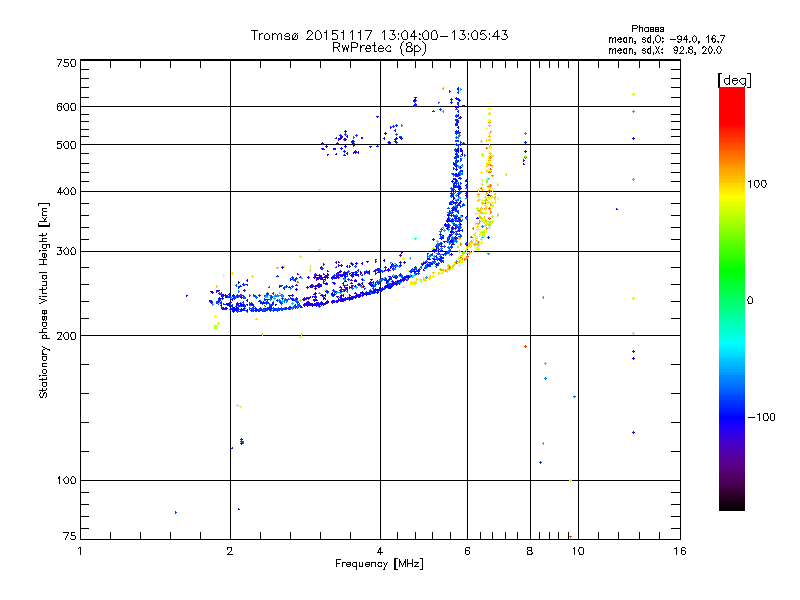Click the colorbar label '100'
800x600 pixels.
(x=757, y=184)
